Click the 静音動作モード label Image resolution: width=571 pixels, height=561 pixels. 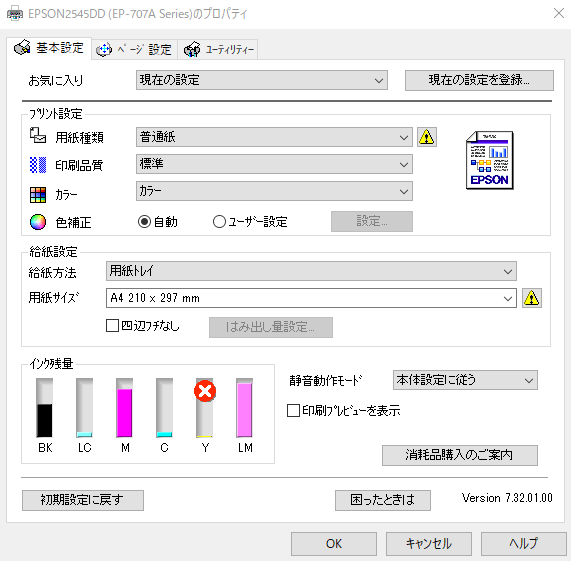326,380
